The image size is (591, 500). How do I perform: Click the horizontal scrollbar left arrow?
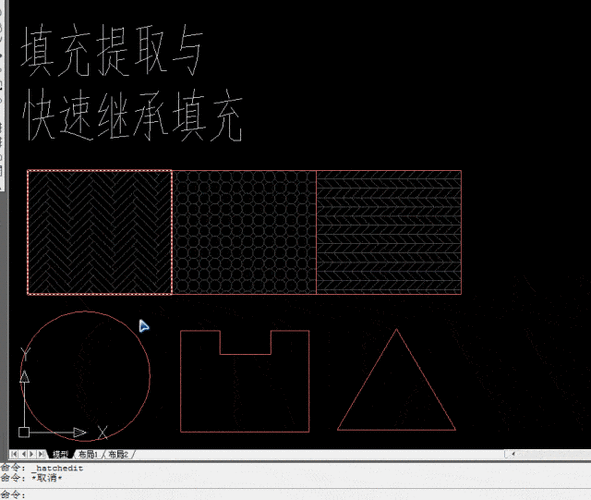tap(513, 454)
